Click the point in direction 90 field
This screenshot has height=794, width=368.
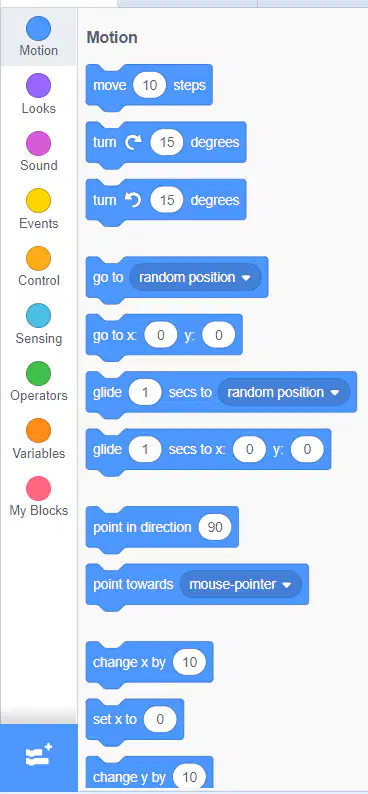215,527
